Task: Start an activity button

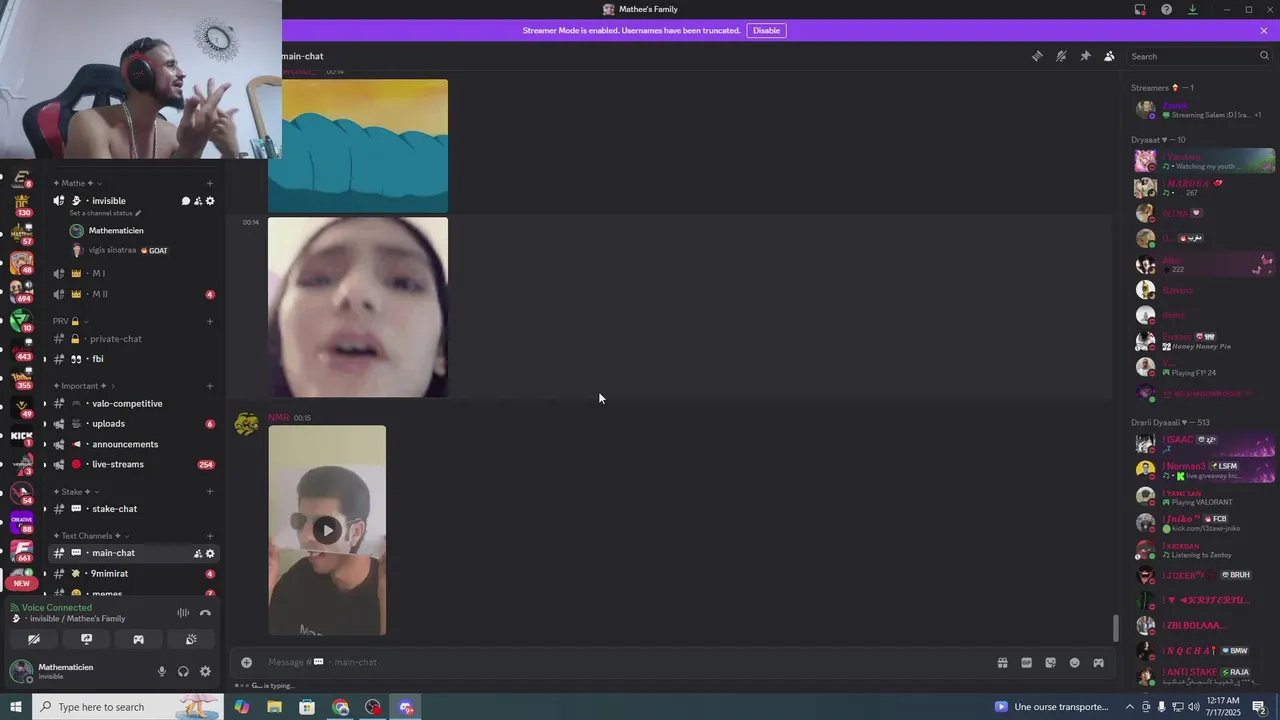Action: tap(139, 639)
